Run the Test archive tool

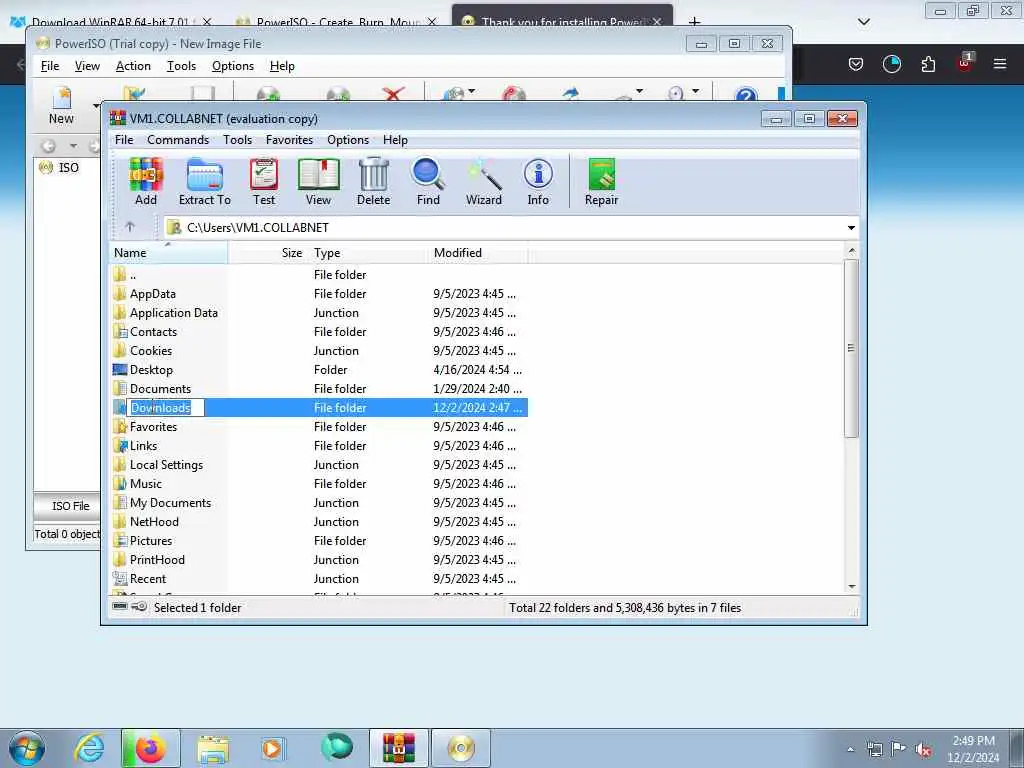click(264, 182)
